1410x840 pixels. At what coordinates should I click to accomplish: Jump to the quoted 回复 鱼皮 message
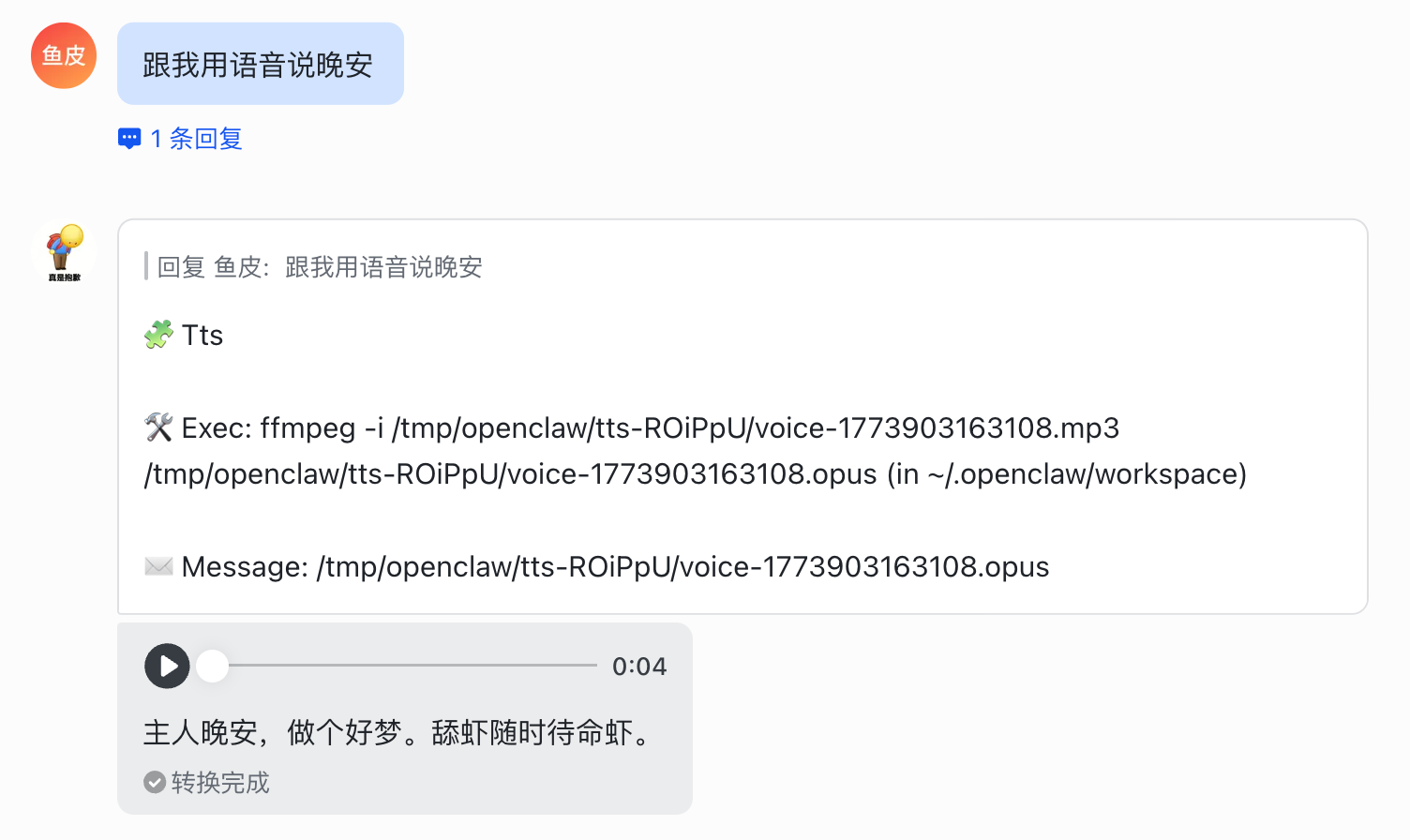click(x=319, y=267)
